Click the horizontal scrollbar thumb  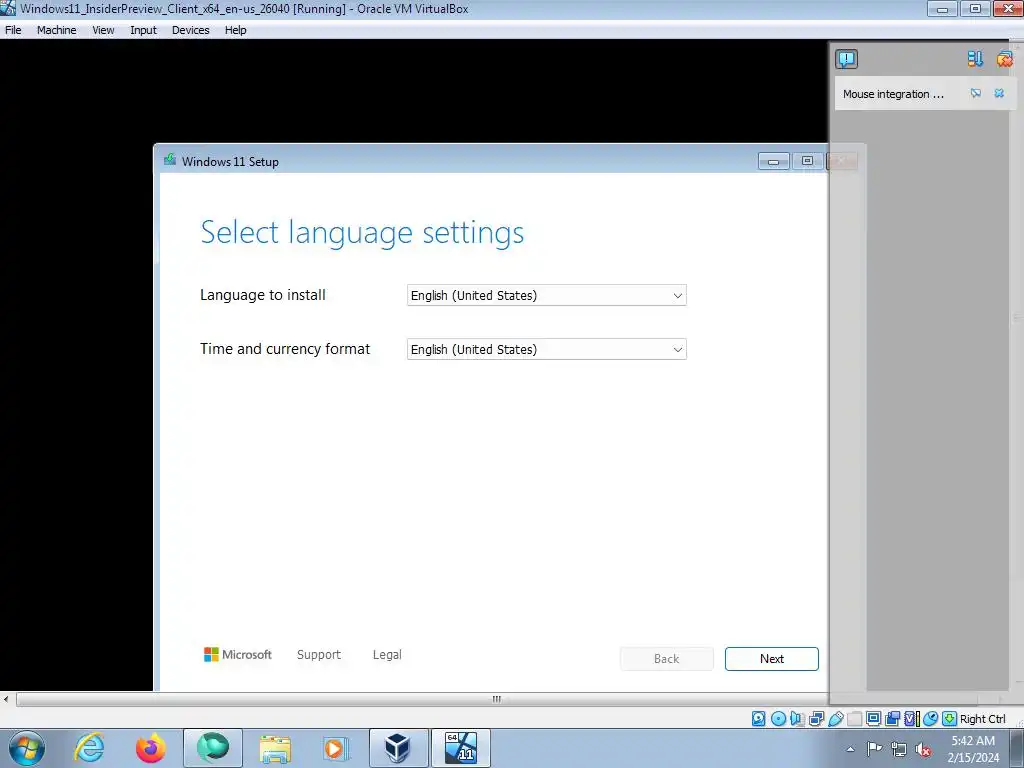point(495,699)
